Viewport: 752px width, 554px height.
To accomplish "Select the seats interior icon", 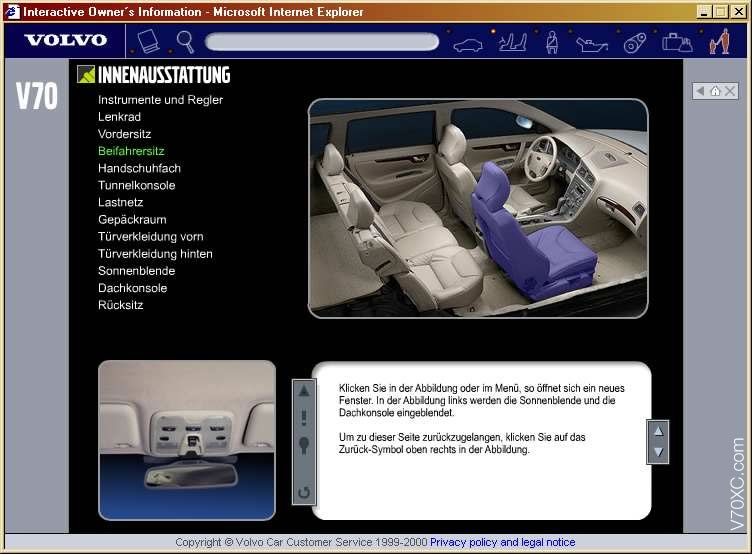I will tap(513, 42).
